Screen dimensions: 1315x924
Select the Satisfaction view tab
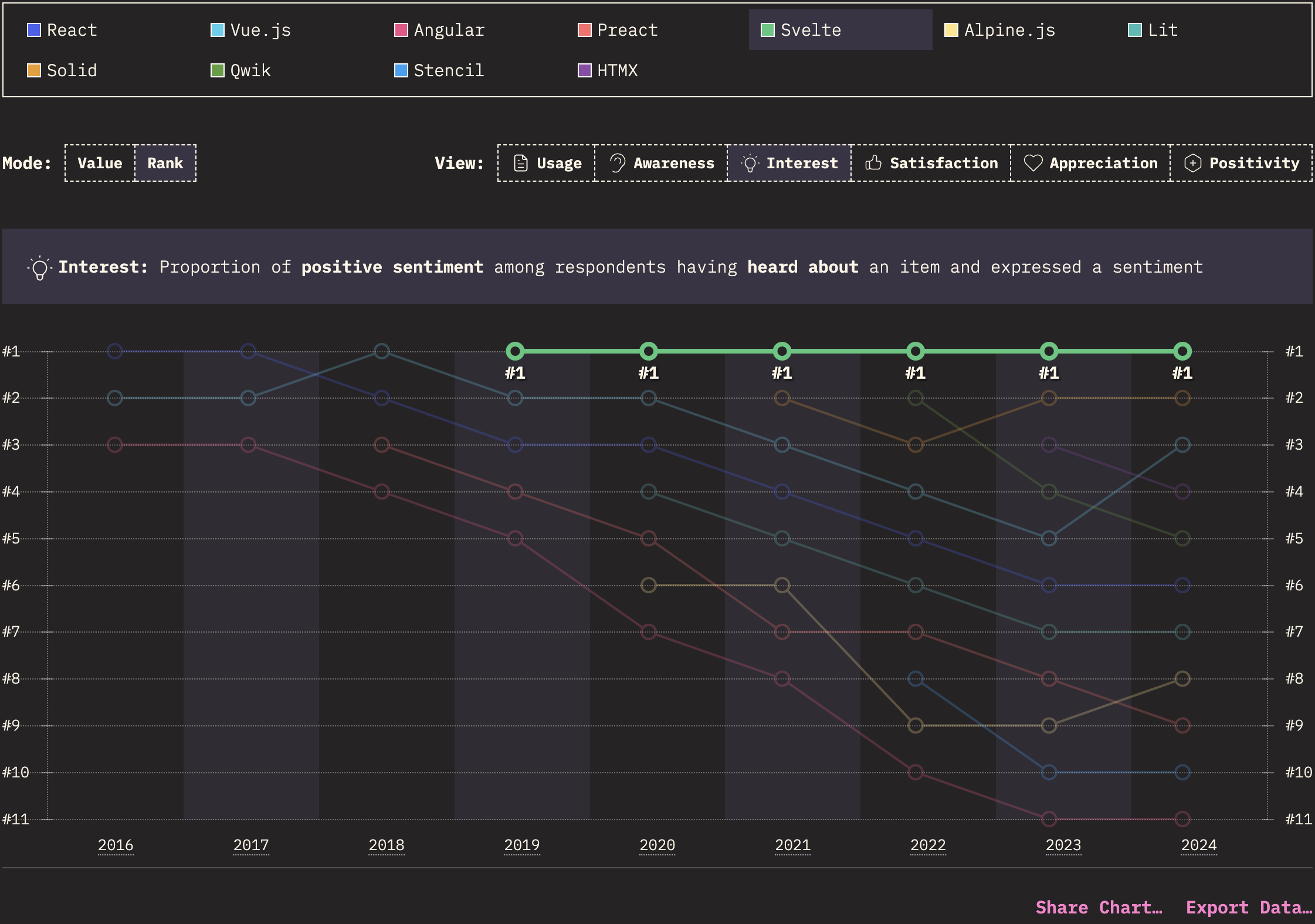931,163
